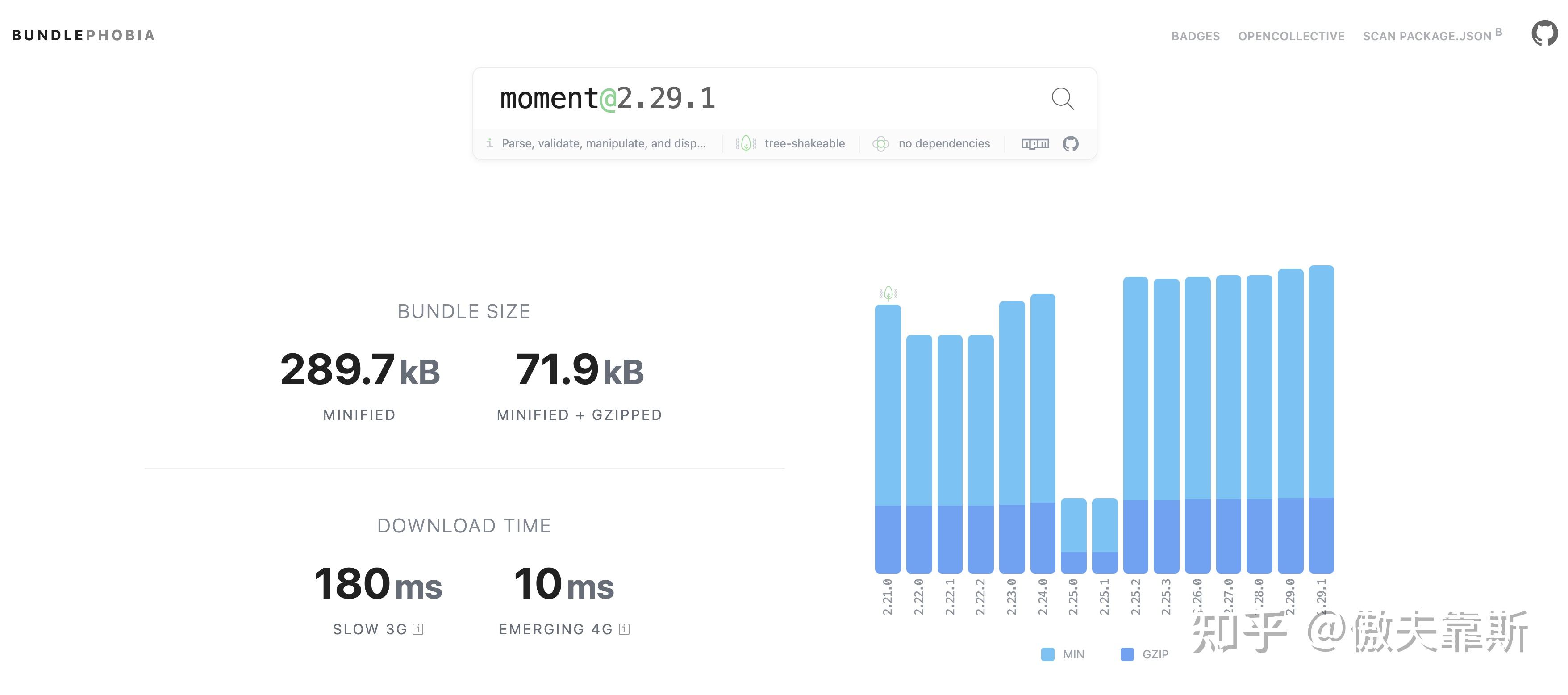This screenshot has width=1568, height=695.
Task: Click the info icon next to Emerging 4G
Action: point(624,629)
